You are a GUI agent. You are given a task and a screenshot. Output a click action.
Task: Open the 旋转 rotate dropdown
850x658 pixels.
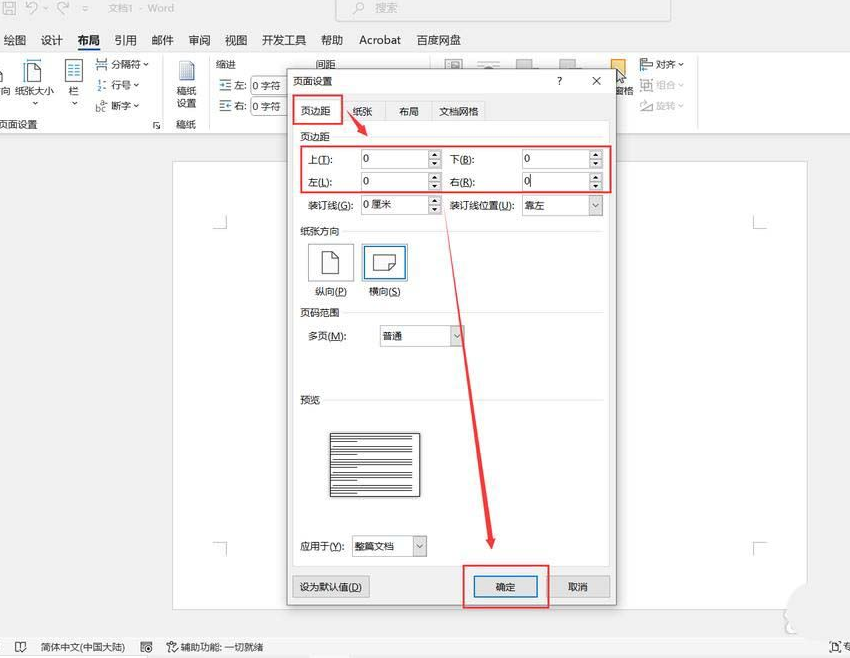[661, 105]
